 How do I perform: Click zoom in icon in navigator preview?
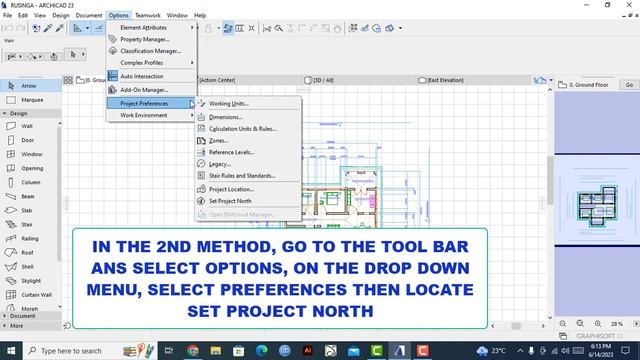point(598,324)
